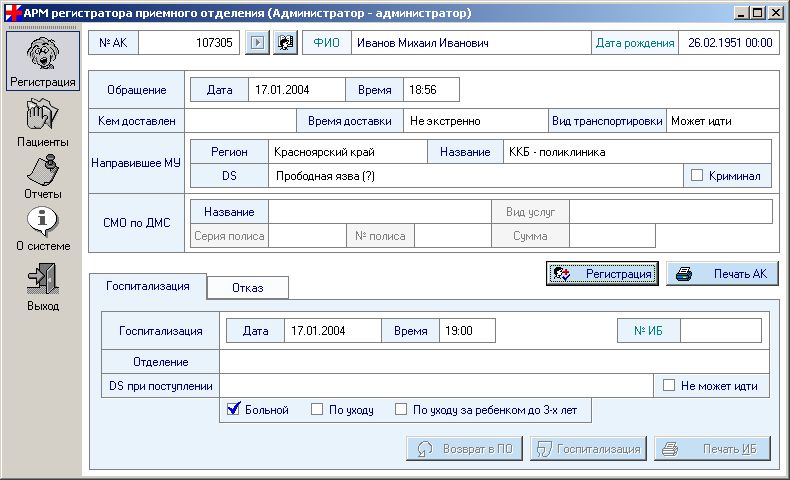Click the О системе info icon
The height and width of the screenshot is (480, 790).
pos(41,222)
